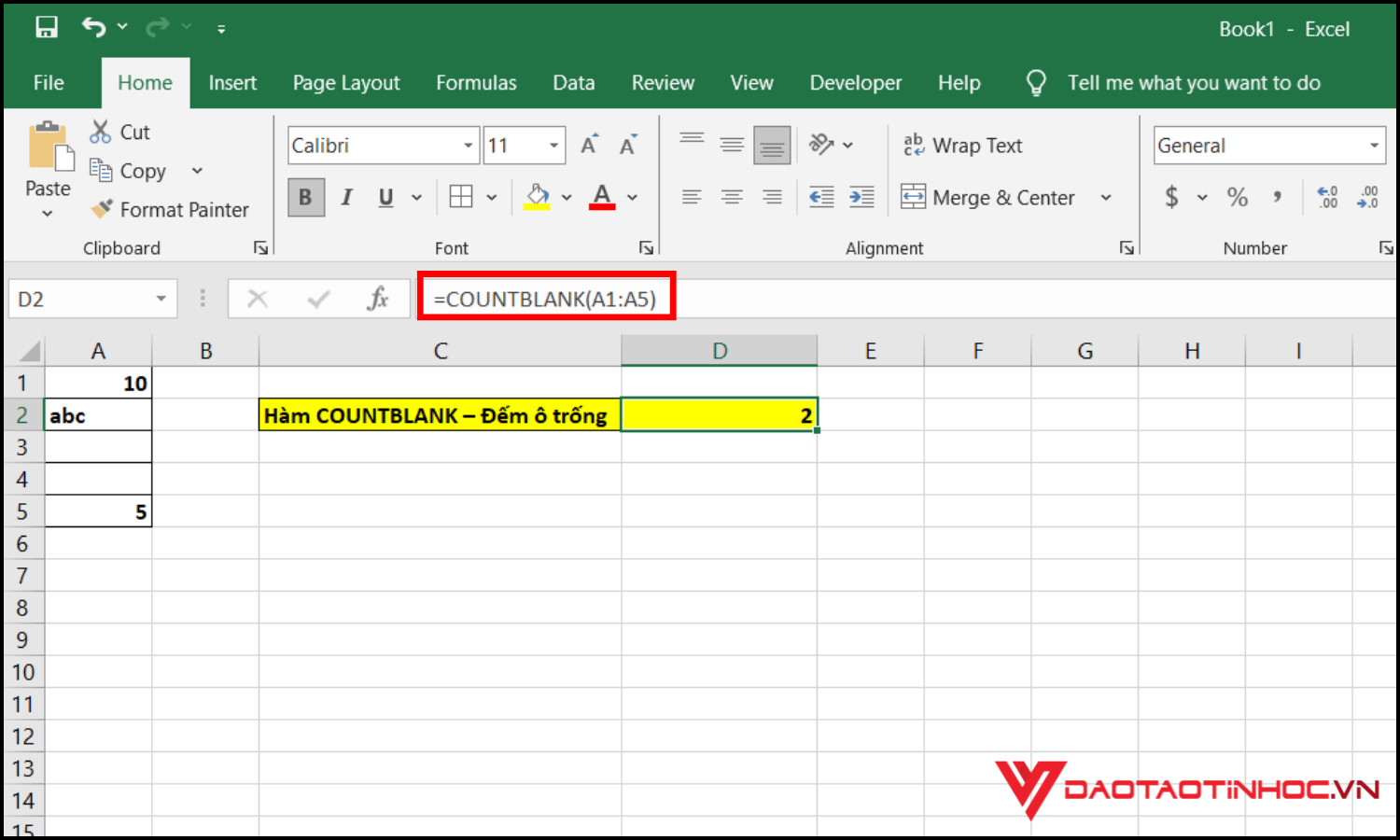Click the Undo arrow icon
Image resolution: width=1400 pixels, height=840 pixels.
pyautogui.click(x=93, y=27)
